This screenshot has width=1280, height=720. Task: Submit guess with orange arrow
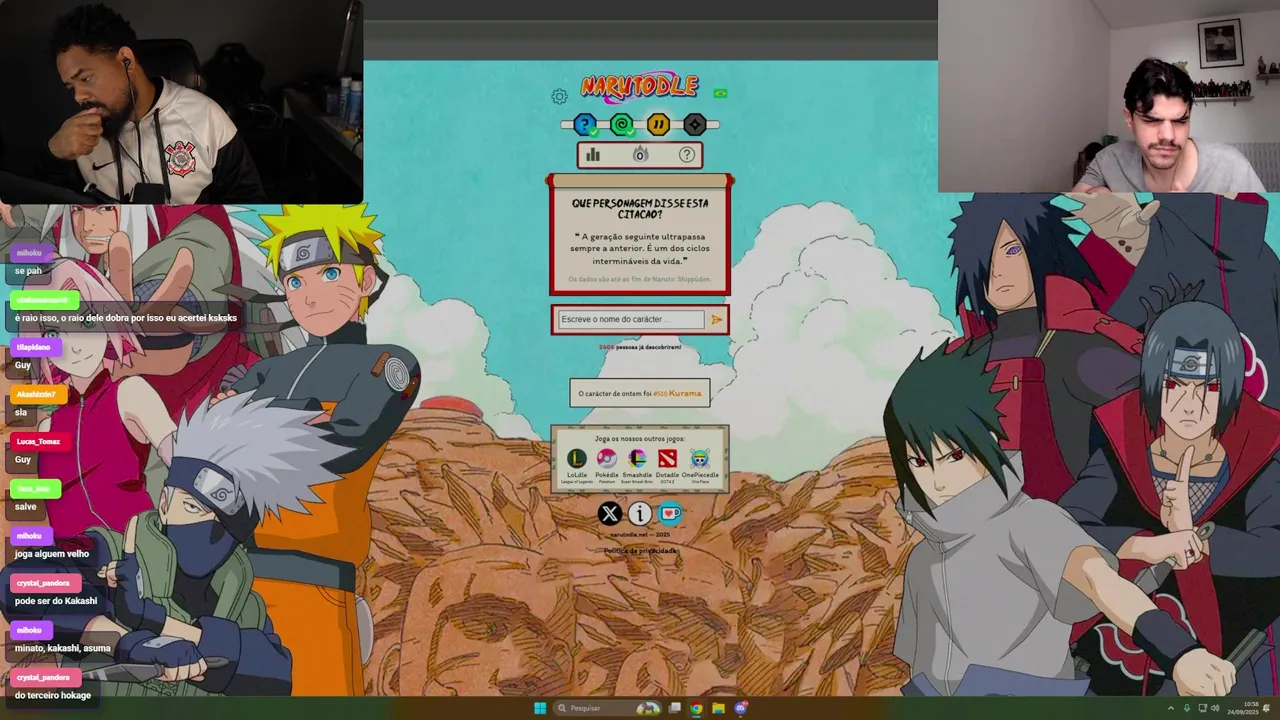tap(716, 319)
